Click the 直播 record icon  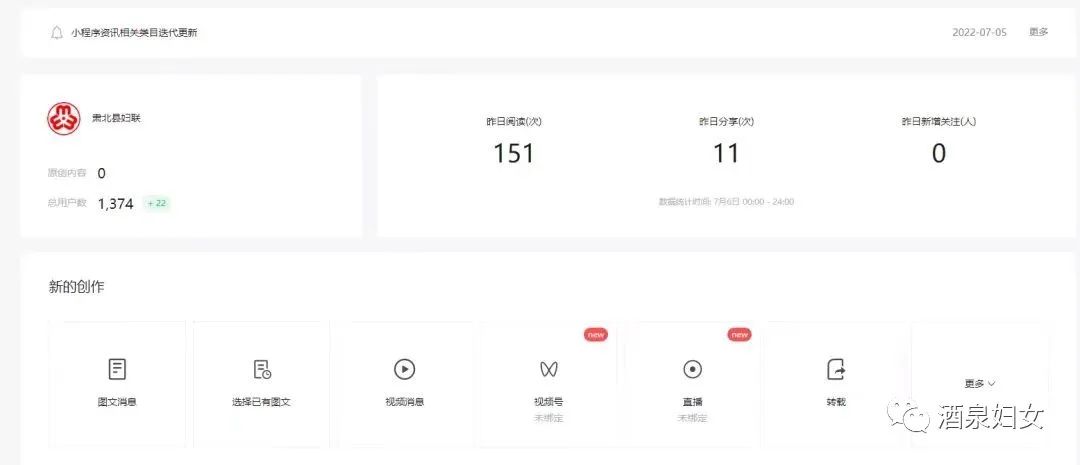692,369
